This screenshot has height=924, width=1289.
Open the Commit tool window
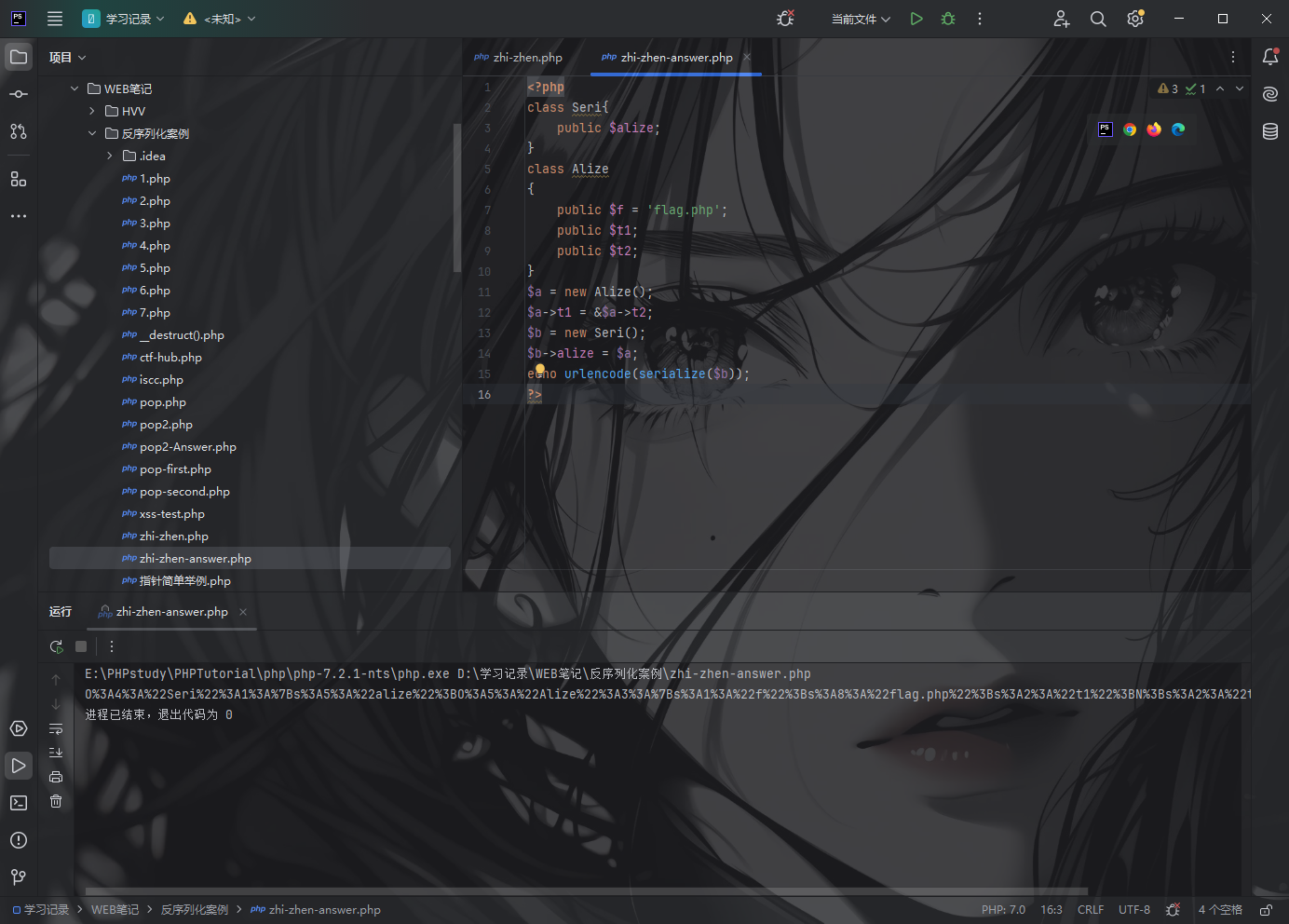(x=19, y=94)
